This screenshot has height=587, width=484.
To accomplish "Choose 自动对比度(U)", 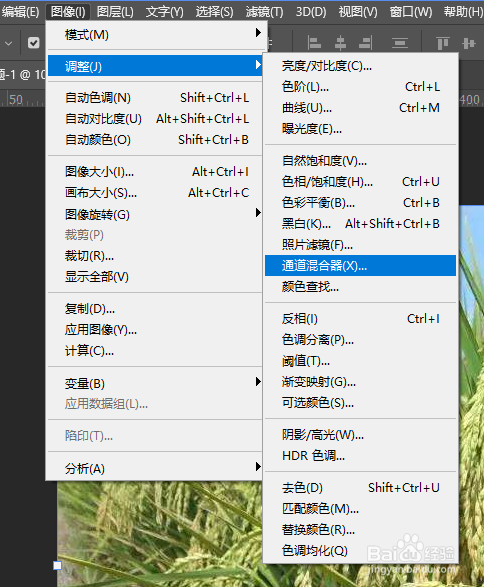I will point(155,119).
